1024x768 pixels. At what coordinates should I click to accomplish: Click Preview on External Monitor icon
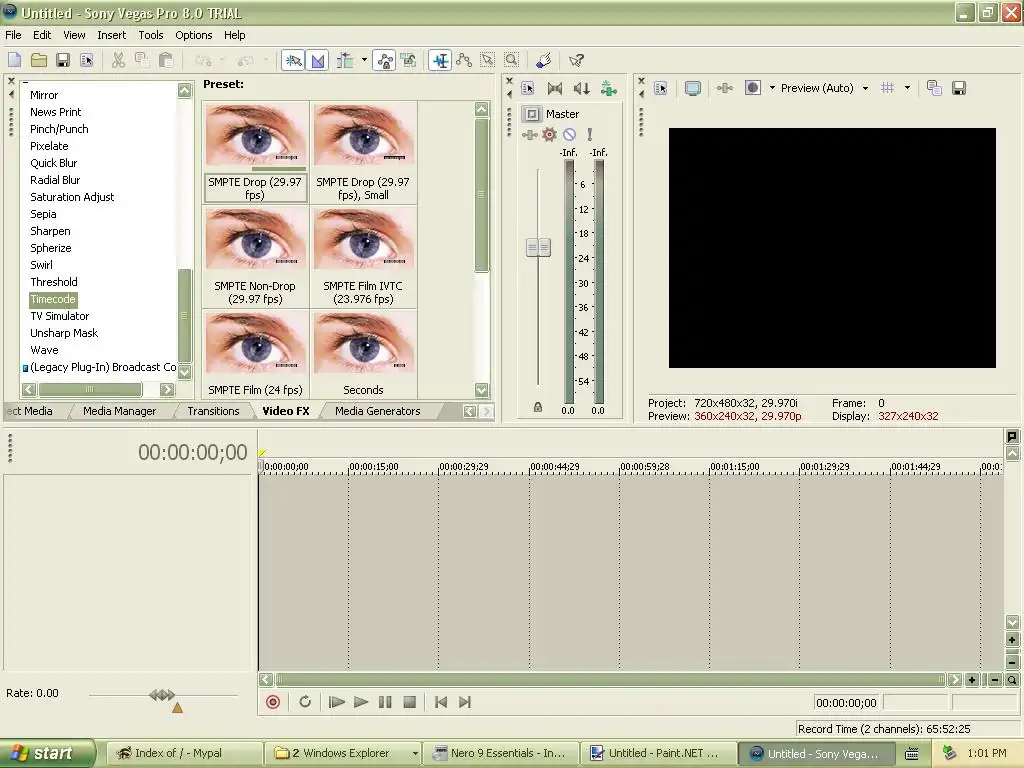tap(692, 88)
